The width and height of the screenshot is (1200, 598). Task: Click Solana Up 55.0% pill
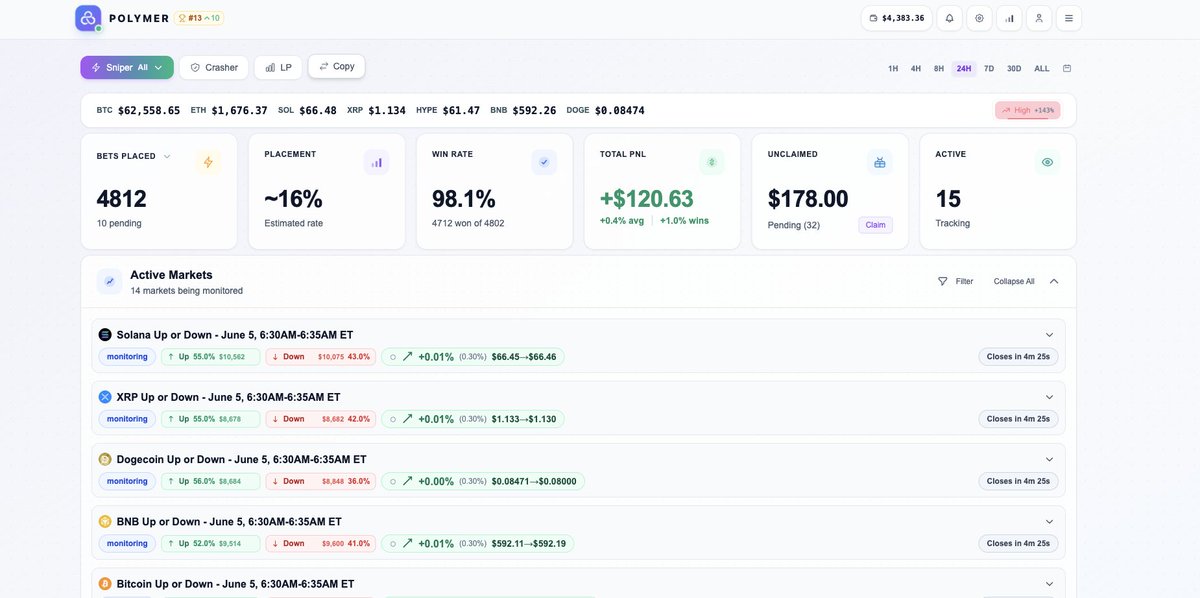pos(211,357)
